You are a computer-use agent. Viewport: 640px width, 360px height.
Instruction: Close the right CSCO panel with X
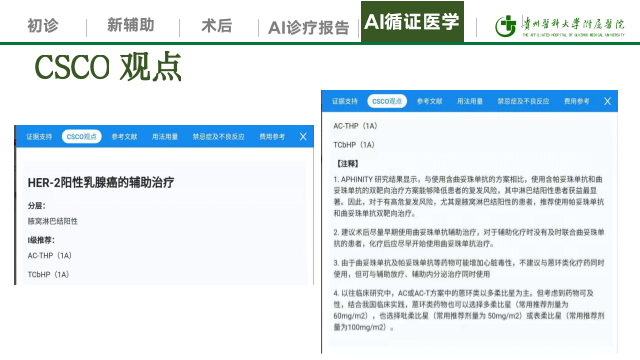point(607,101)
